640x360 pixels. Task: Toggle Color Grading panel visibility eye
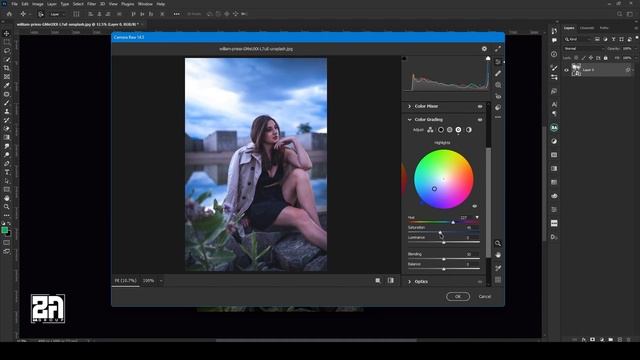(480, 120)
